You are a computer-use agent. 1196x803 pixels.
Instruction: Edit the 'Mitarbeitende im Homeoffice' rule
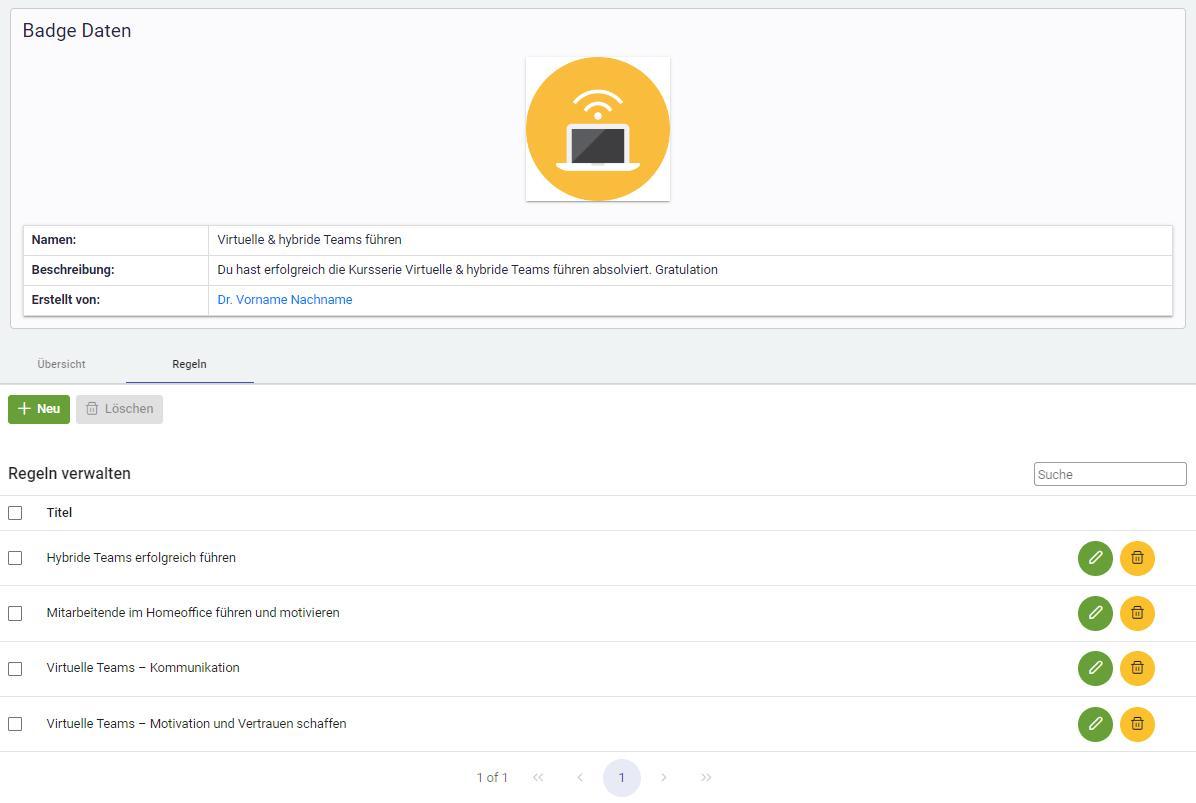pos(1095,613)
